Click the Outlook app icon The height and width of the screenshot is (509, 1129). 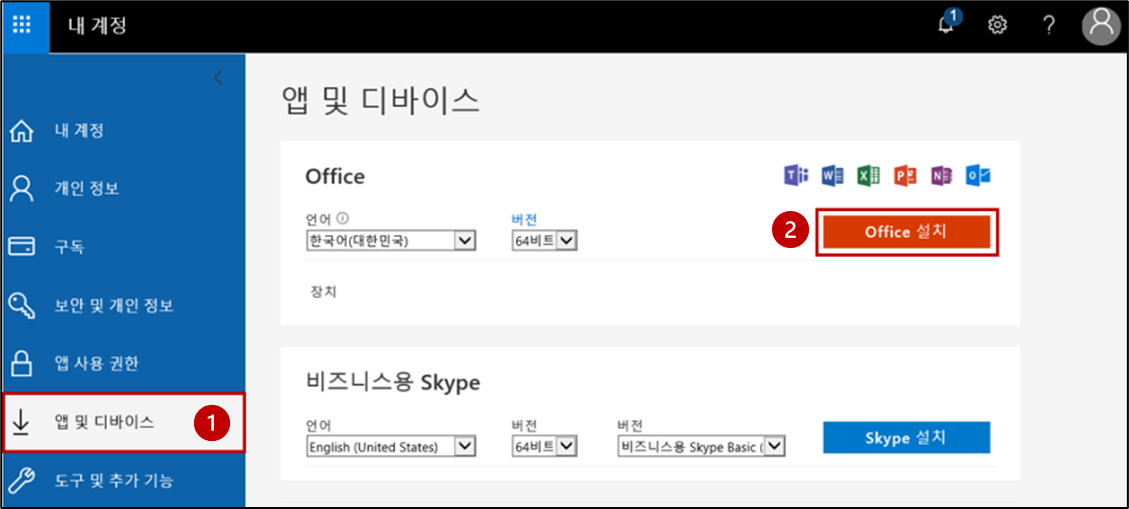click(x=979, y=175)
